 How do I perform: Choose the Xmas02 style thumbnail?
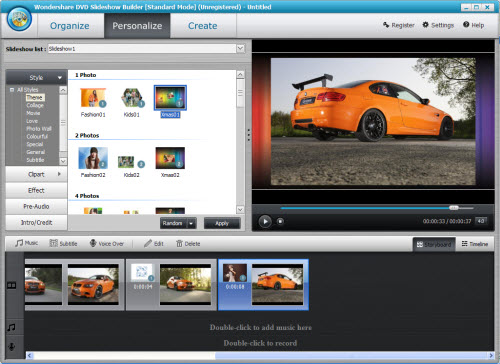(170, 158)
